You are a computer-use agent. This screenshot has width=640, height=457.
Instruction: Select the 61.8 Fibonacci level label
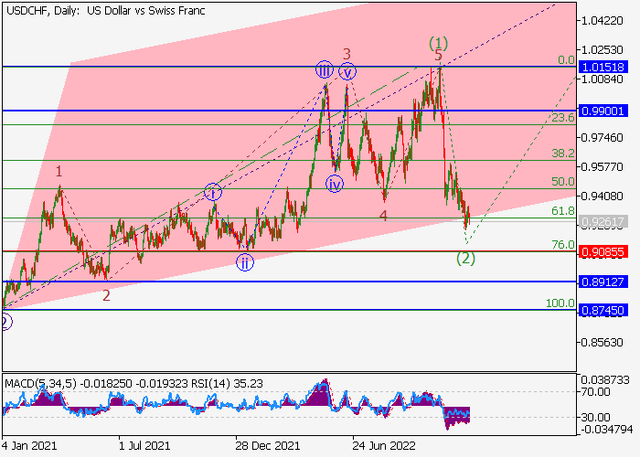tap(562, 212)
